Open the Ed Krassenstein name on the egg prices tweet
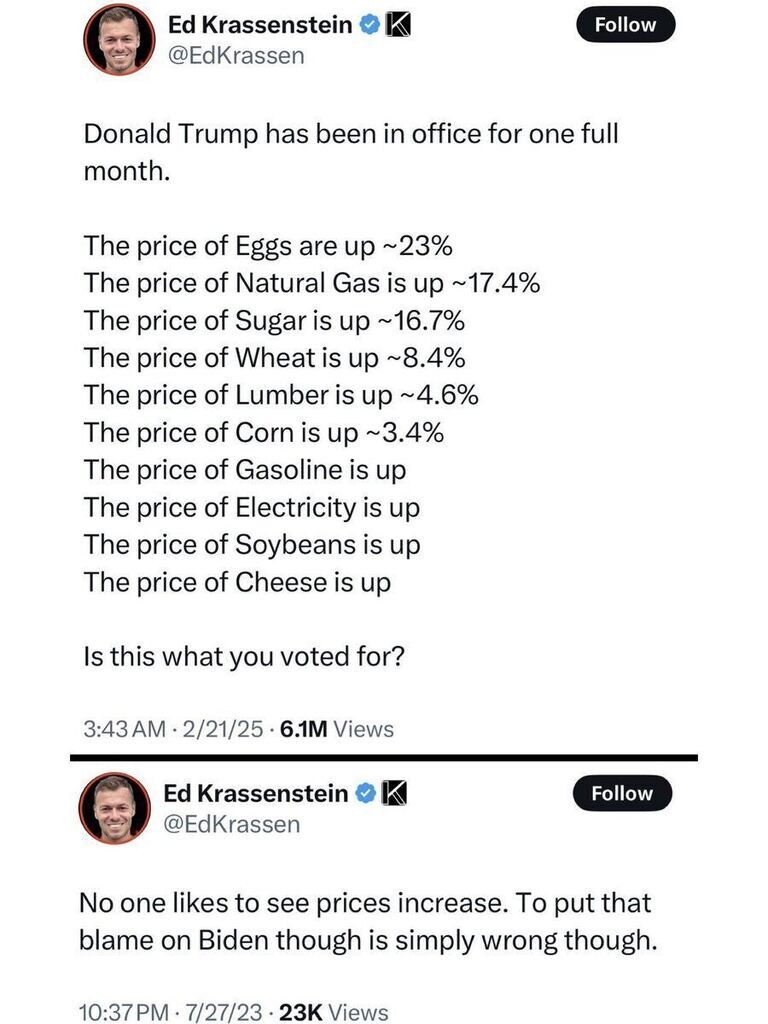Image resolution: width=768 pixels, height=1024 pixels. click(x=260, y=25)
